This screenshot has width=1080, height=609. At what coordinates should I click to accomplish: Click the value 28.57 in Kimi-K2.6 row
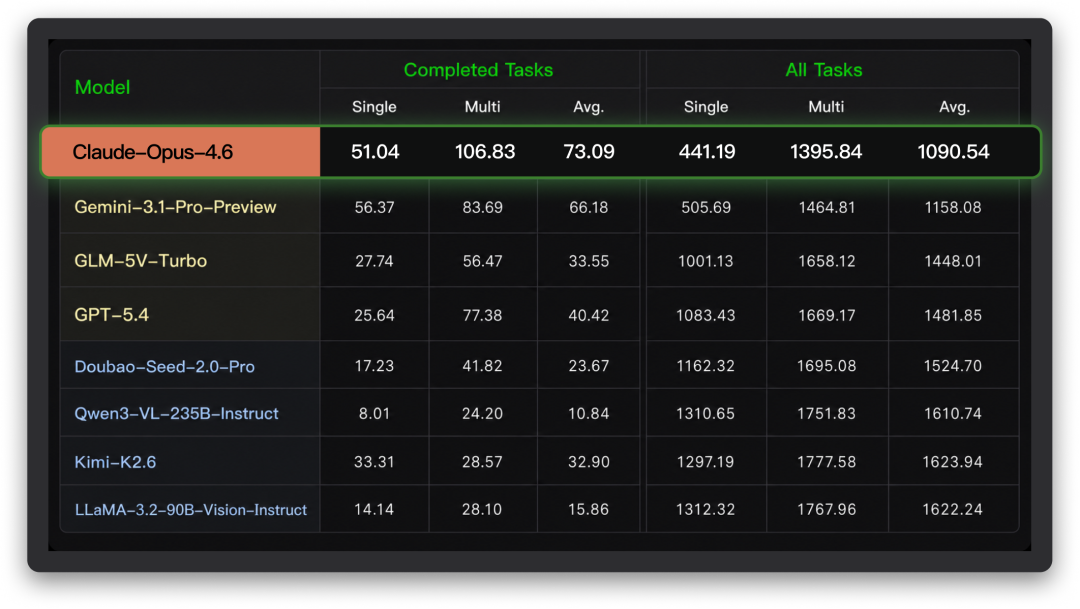click(x=482, y=462)
